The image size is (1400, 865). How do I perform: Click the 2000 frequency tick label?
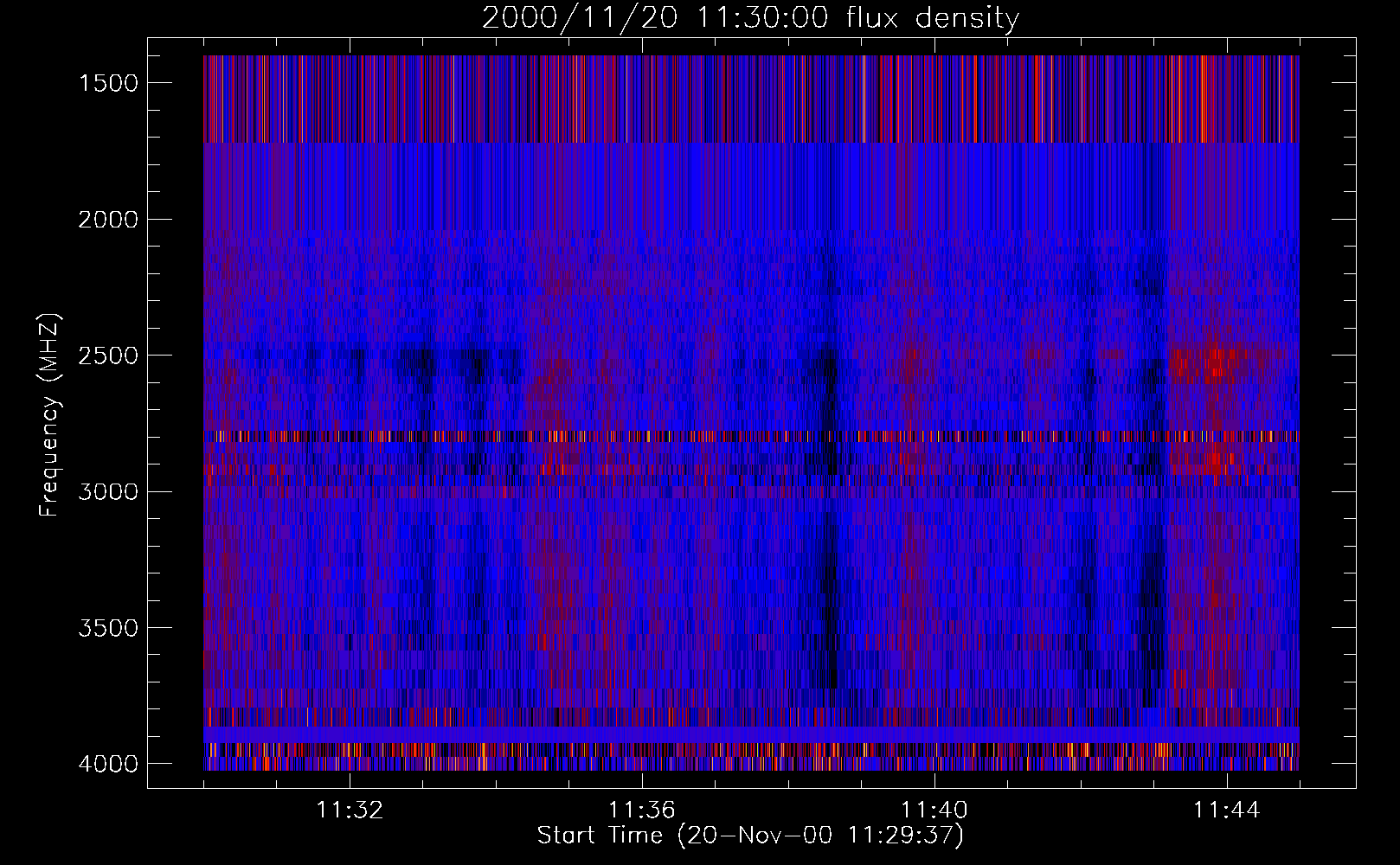(108, 220)
